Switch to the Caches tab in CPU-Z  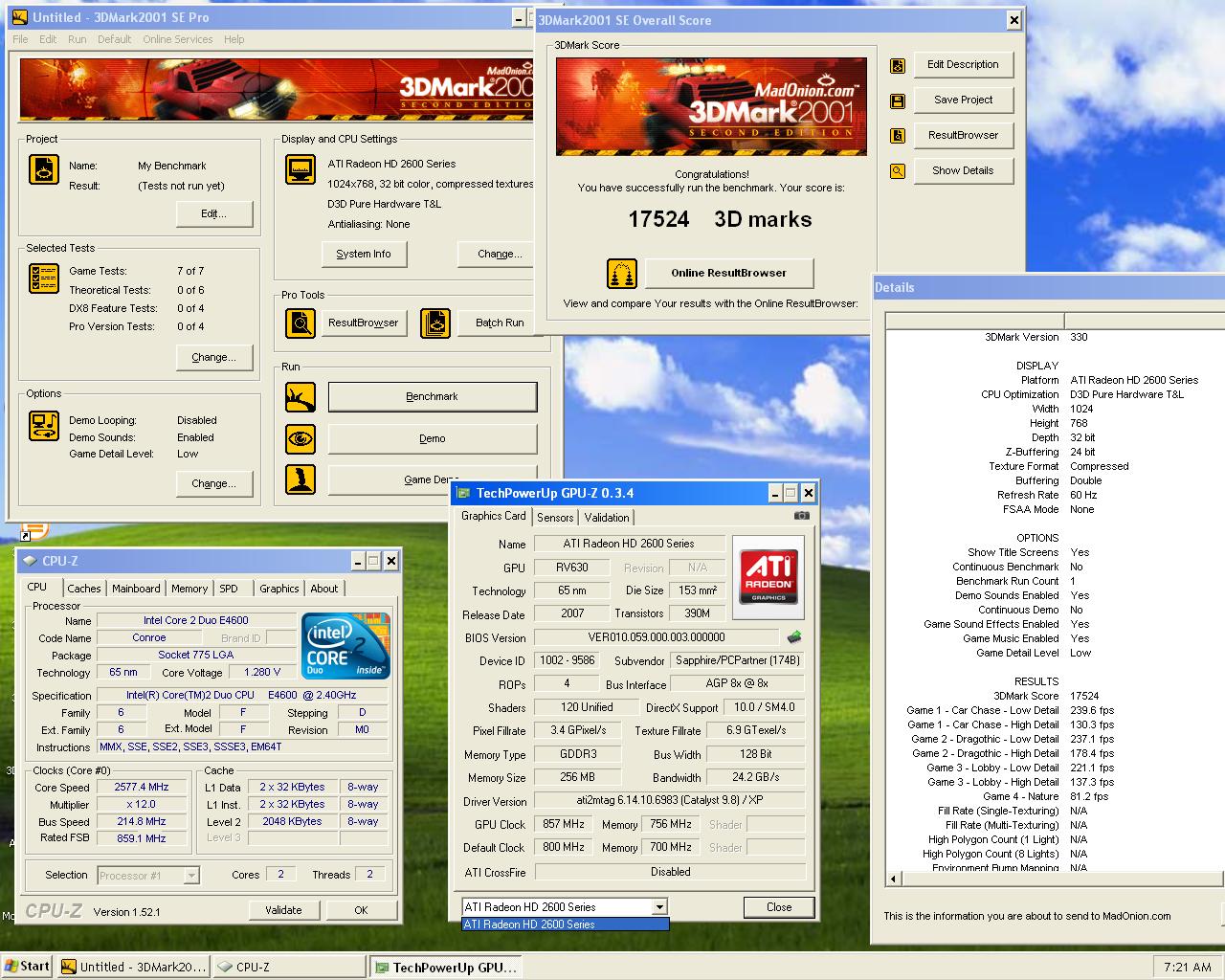84,589
